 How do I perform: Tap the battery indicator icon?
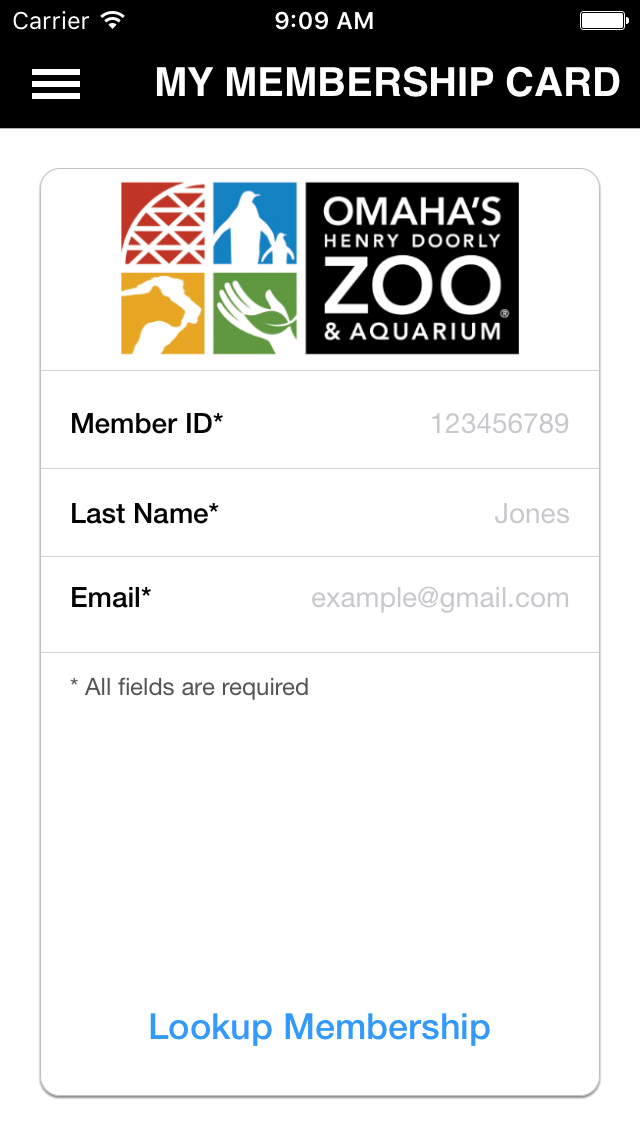click(x=602, y=20)
